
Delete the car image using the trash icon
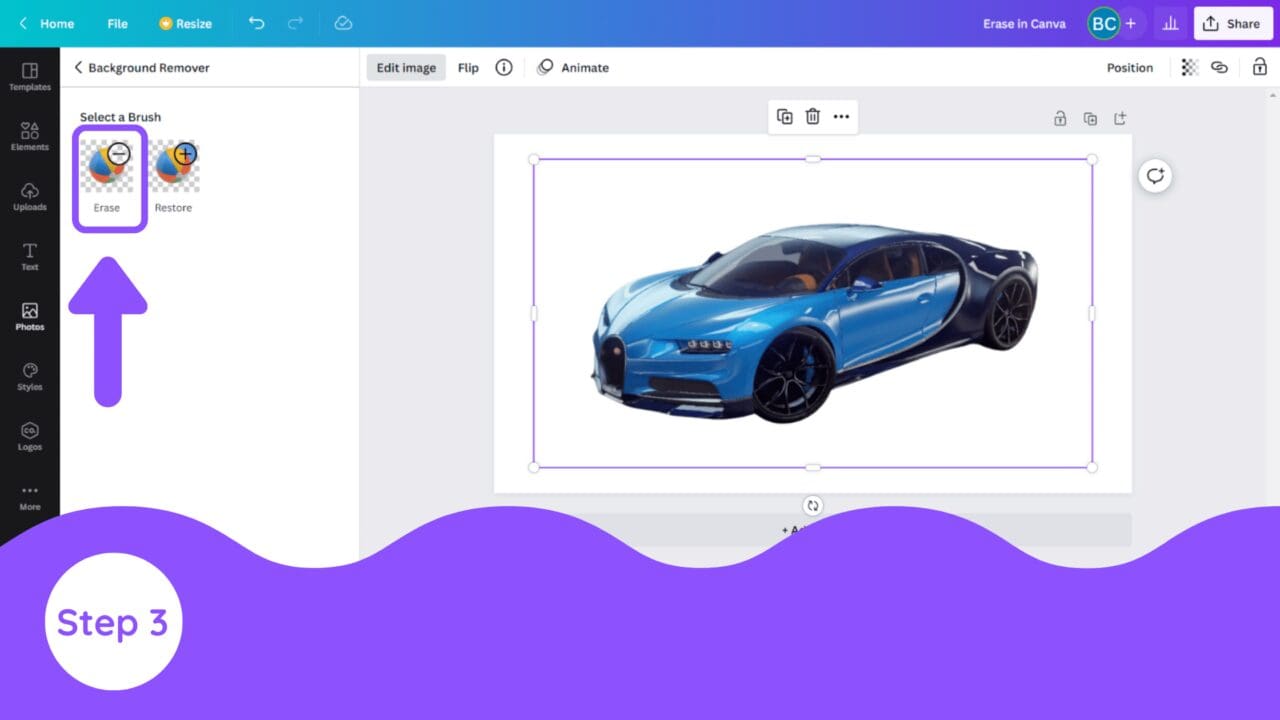pyautogui.click(x=812, y=116)
